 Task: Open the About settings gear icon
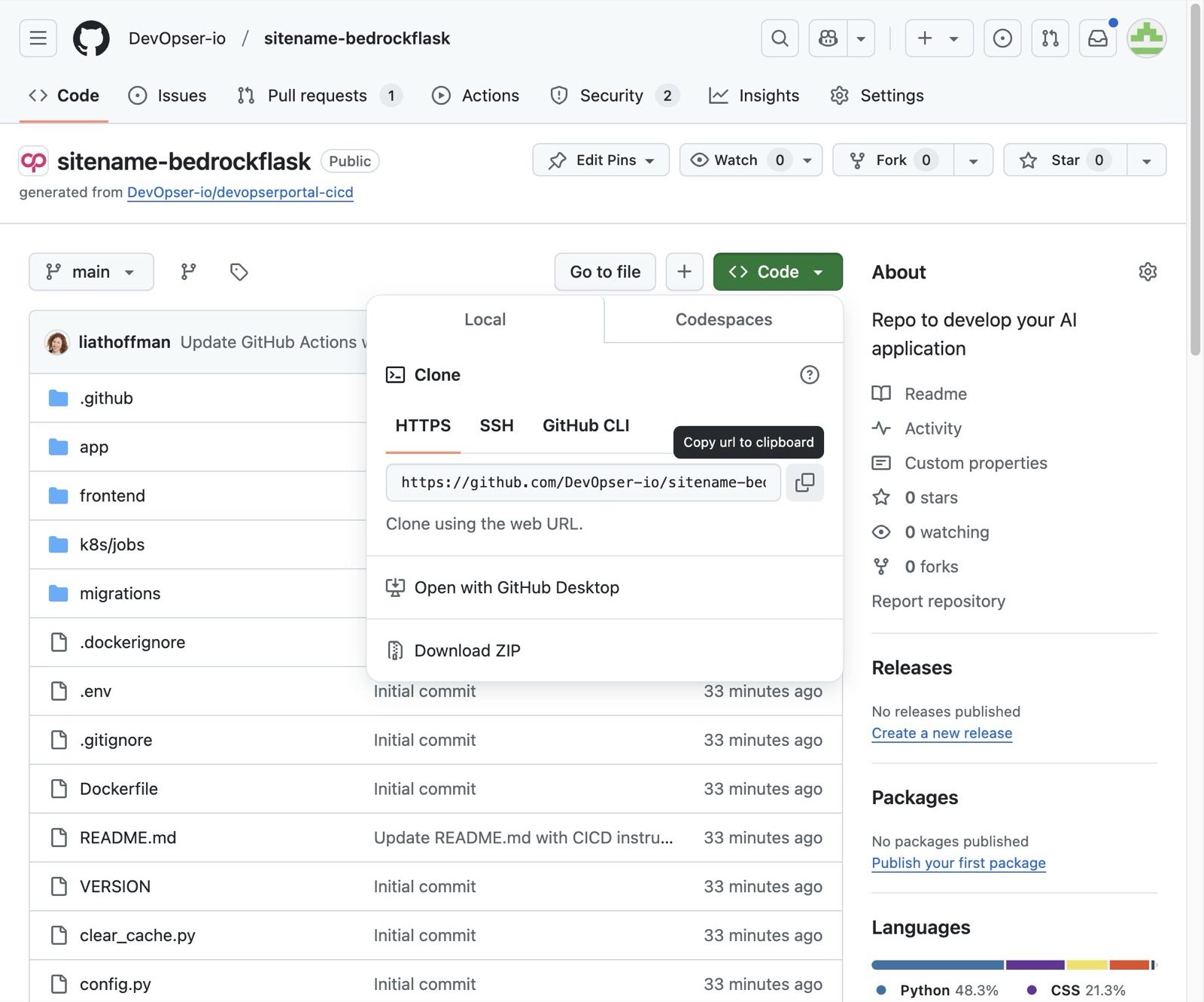click(x=1147, y=272)
